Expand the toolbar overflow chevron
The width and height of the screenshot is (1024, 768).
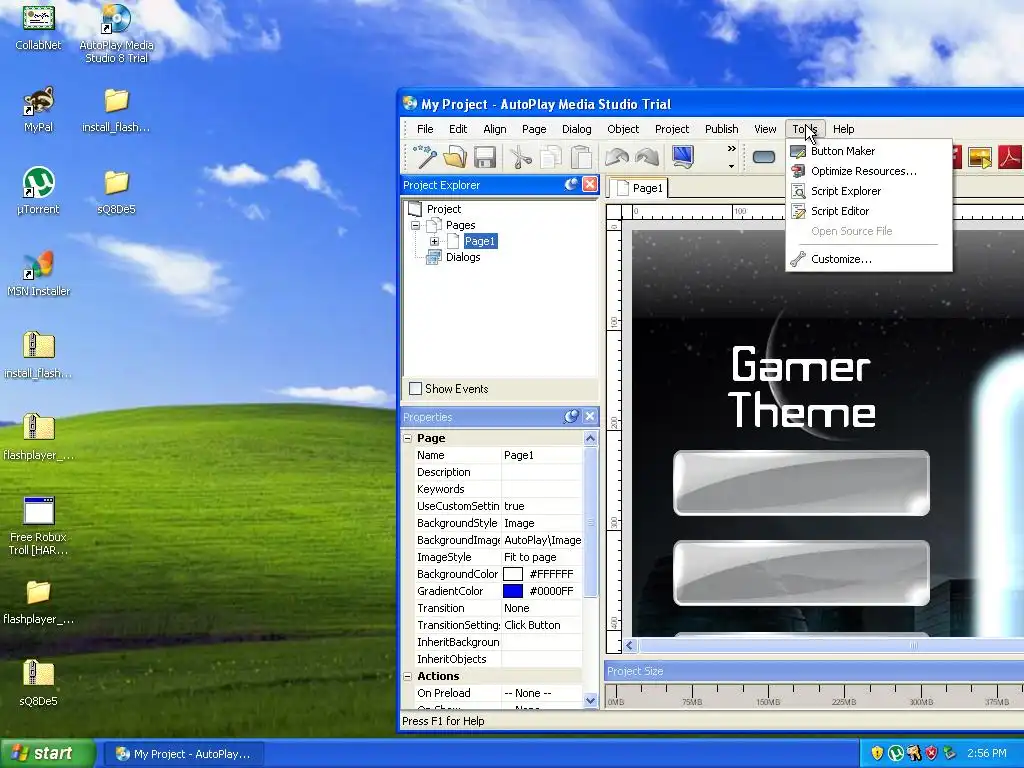coord(731,149)
